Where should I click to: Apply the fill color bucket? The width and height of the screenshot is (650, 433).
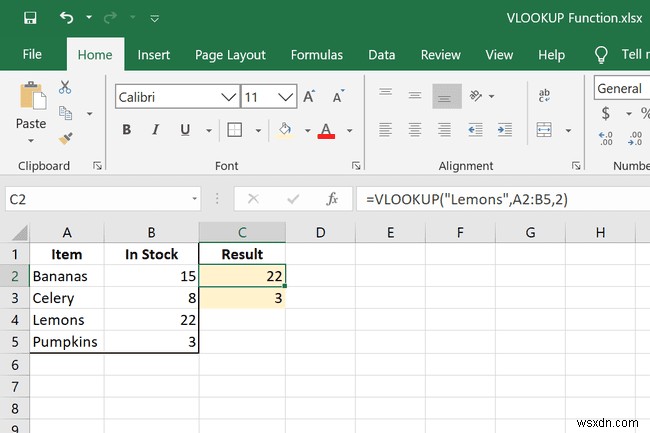(x=284, y=130)
